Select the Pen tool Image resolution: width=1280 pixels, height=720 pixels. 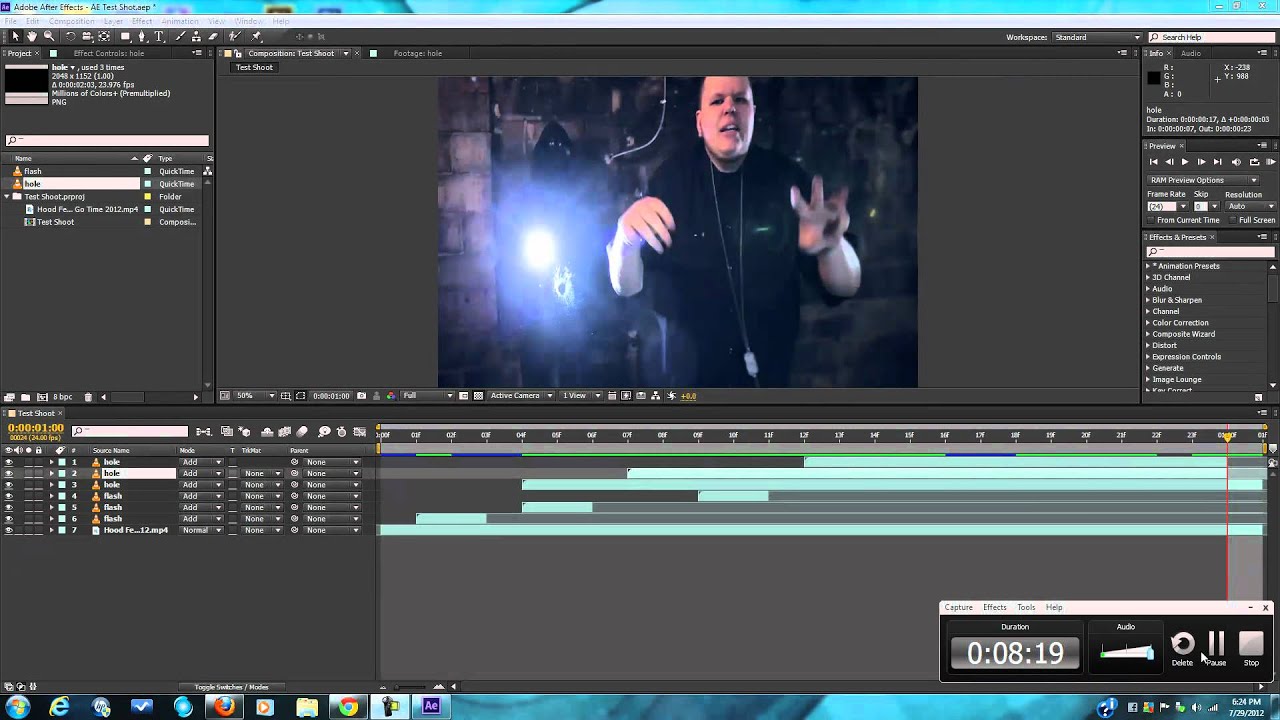[x=142, y=36]
